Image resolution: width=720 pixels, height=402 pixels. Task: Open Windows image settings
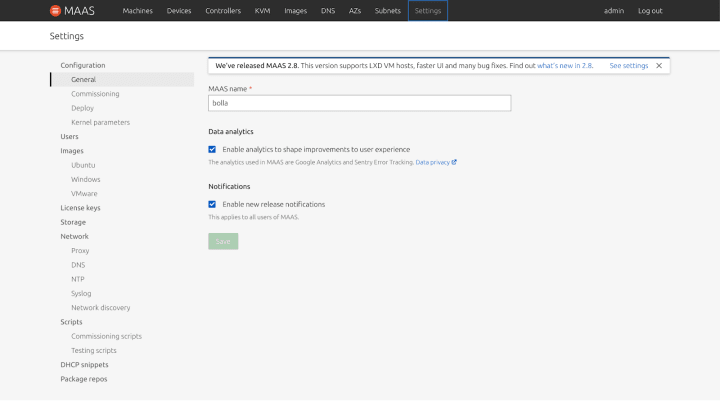click(85, 179)
